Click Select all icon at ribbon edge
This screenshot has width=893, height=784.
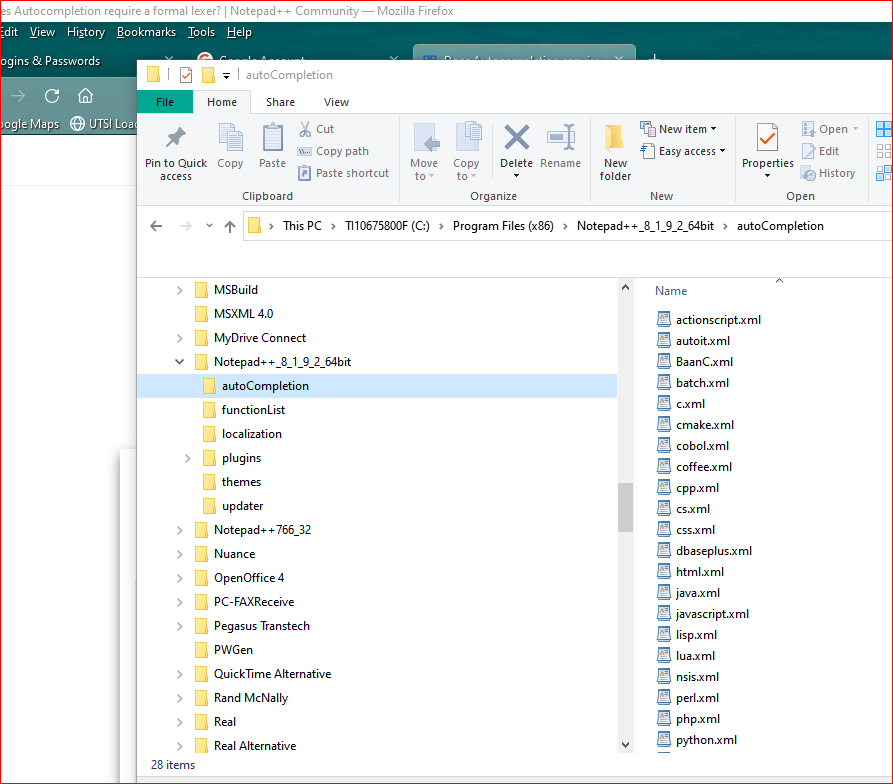click(x=883, y=129)
